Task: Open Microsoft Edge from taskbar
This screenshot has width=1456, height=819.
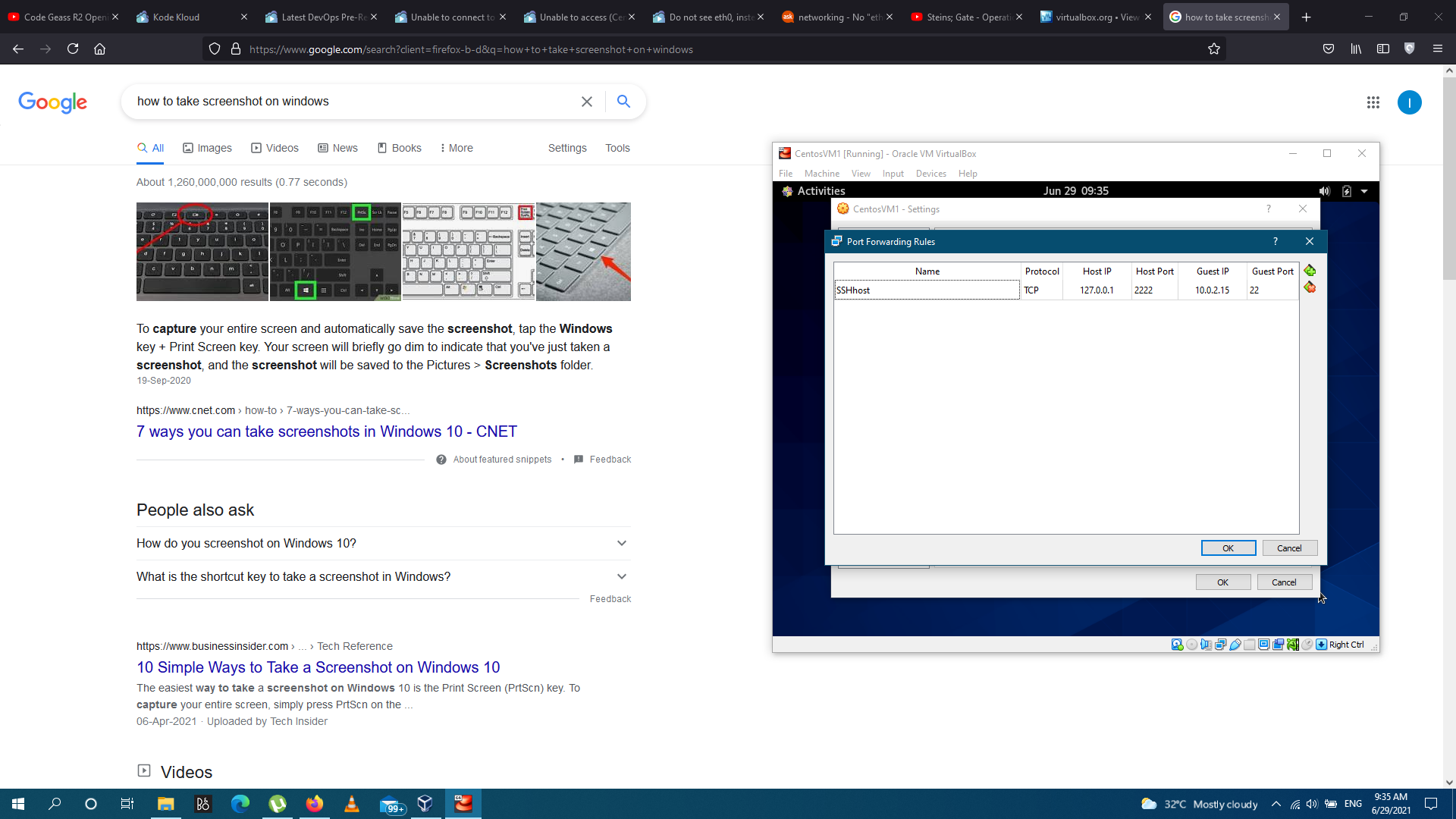Action: tap(240, 804)
